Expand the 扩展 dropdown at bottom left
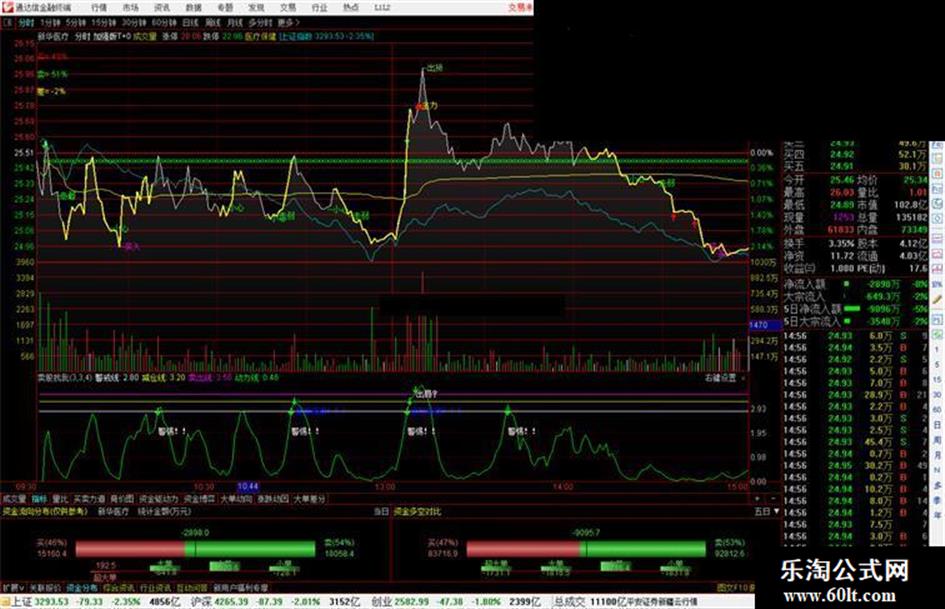The width and height of the screenshot is (945, 609). click(13, 587)
